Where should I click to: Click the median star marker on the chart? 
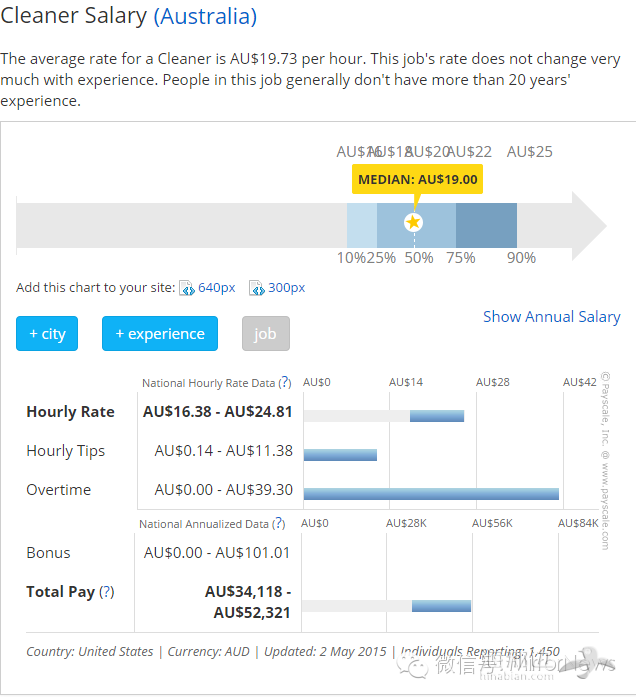point(413,222)
